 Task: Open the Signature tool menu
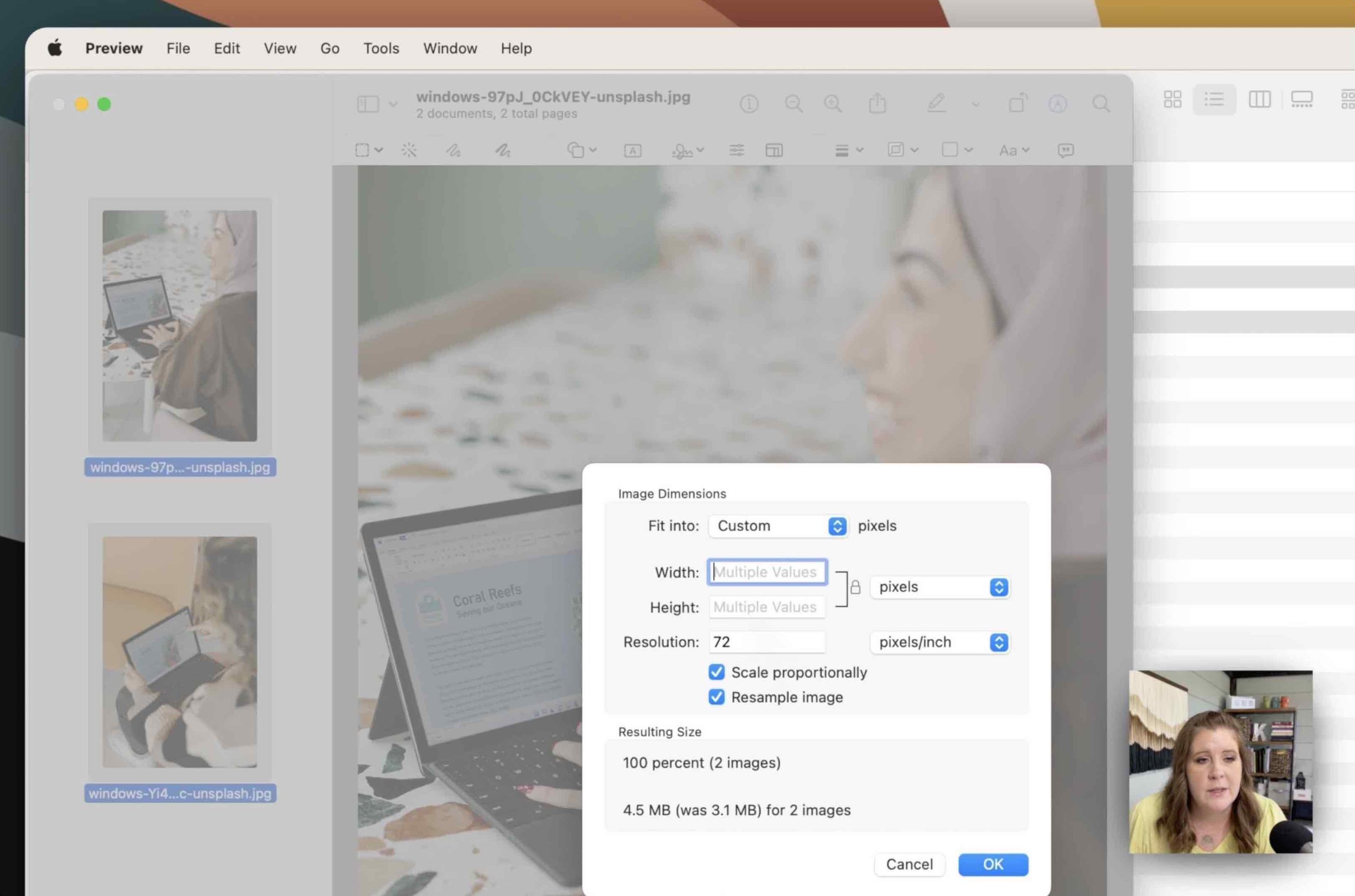pyautogui.click(x=688, y=151)
